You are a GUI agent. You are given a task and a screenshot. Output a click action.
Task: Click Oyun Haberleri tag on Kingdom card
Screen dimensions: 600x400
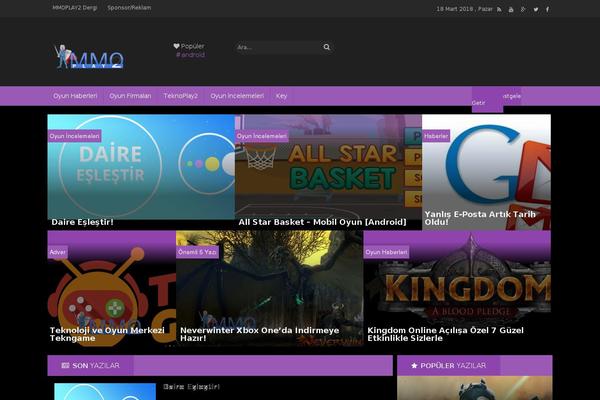tap(386, 252)
